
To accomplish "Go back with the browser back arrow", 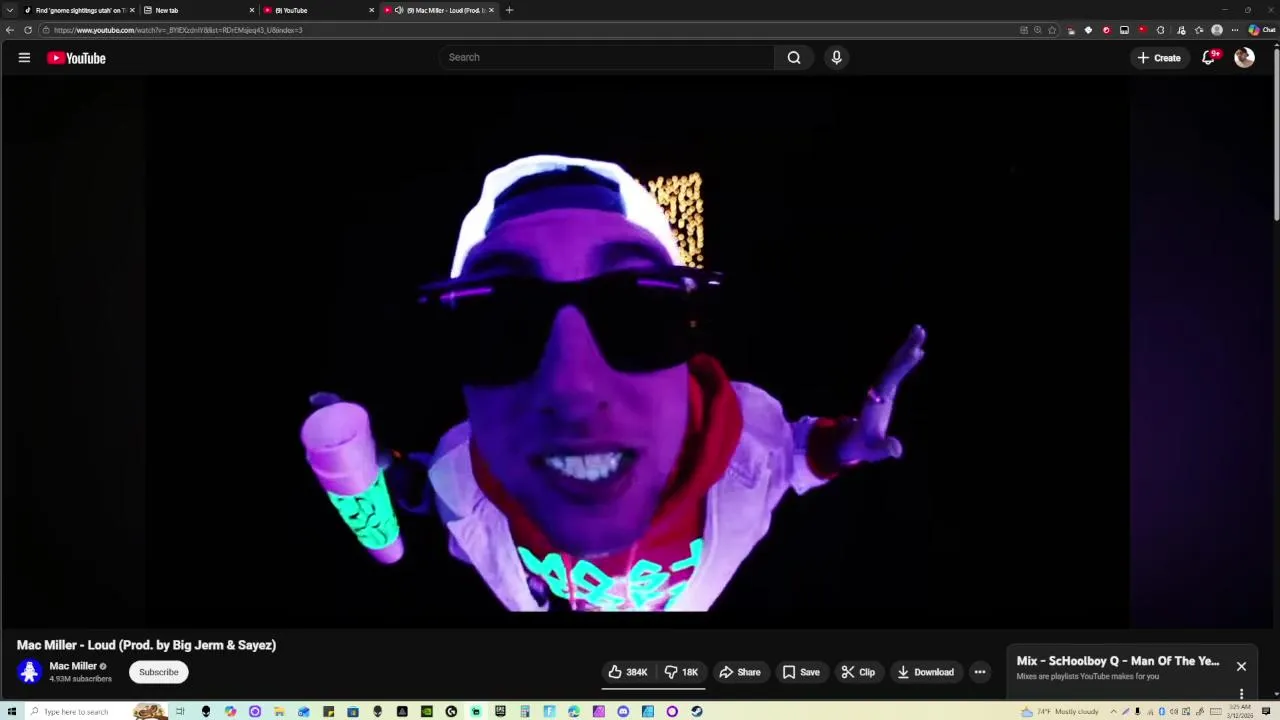I will click(10, 30).
